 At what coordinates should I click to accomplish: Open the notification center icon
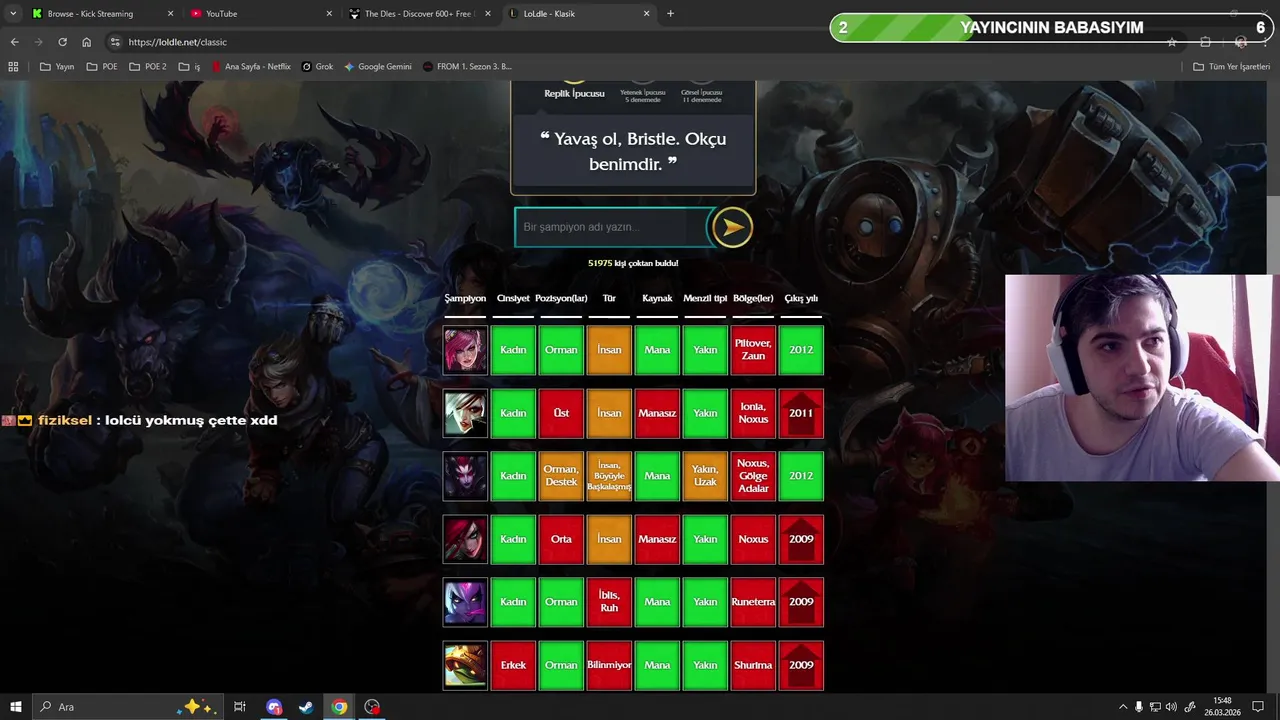[1258, 707]
